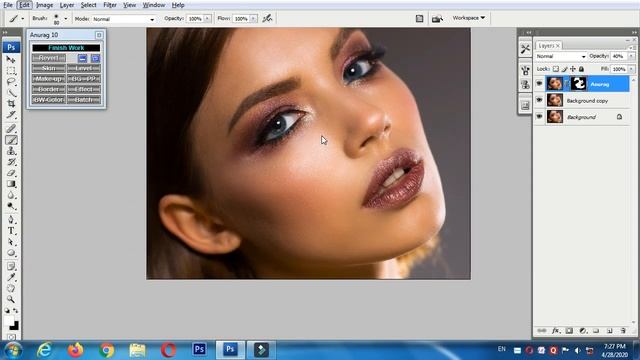Select the Rectangular Marquee tool

tap(11, 70)
